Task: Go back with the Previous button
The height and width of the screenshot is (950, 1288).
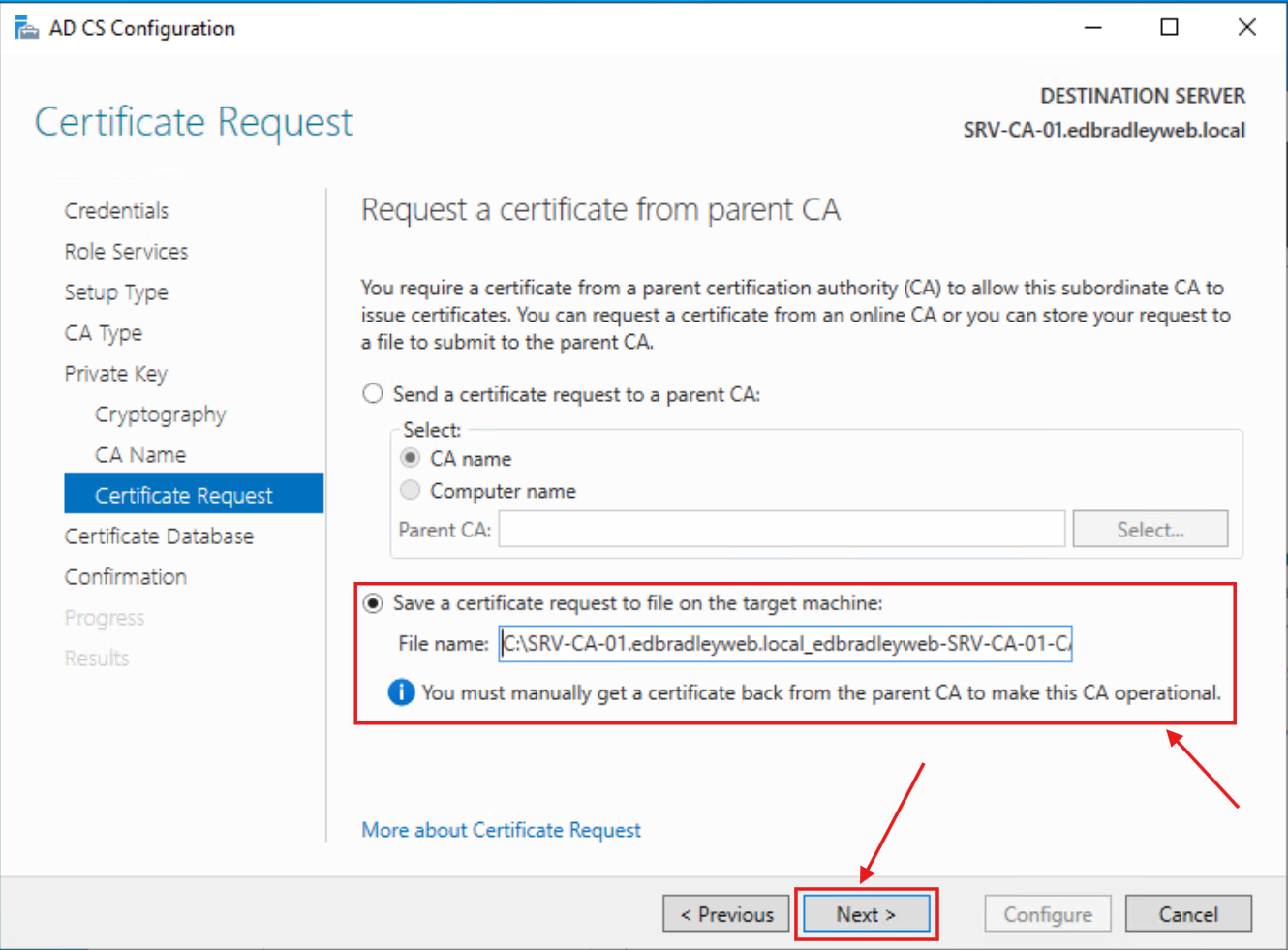Action: pos(725,913)
